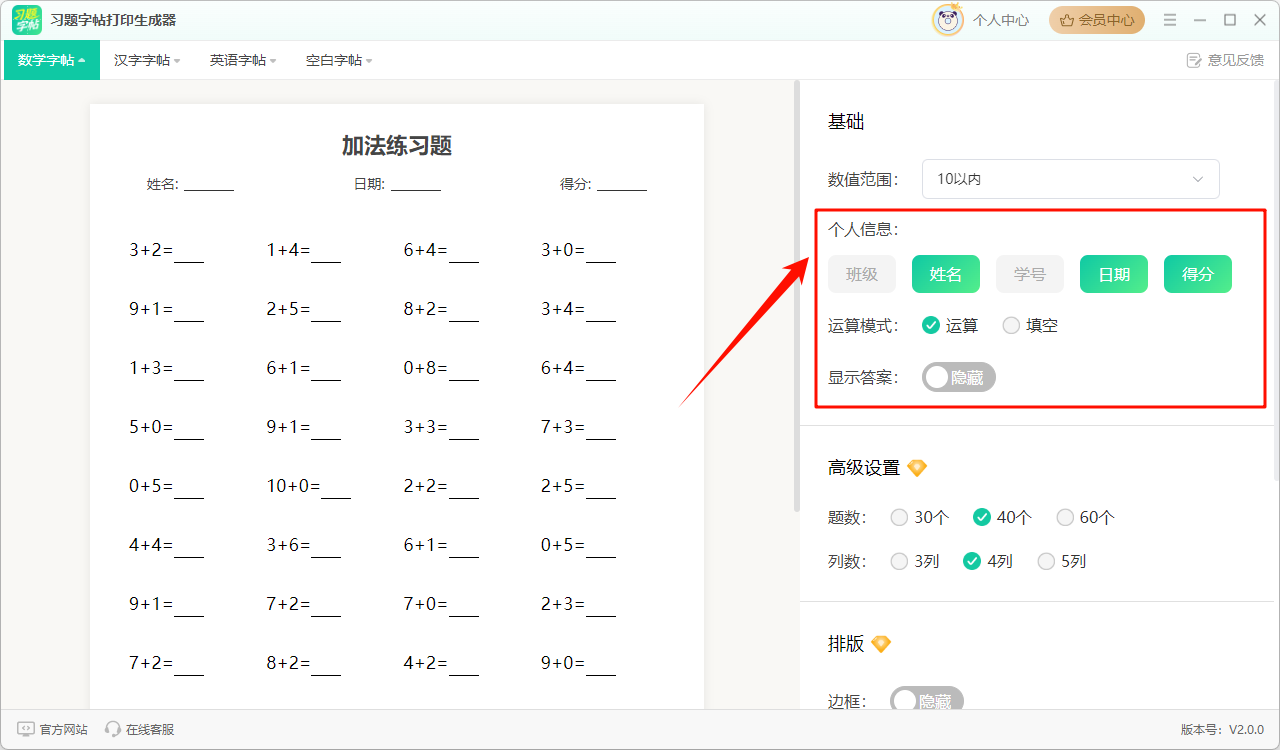This screenshot has height=750, width=1280.
Task: Open the 汉字字帖 tab
Action: (147, 60)
